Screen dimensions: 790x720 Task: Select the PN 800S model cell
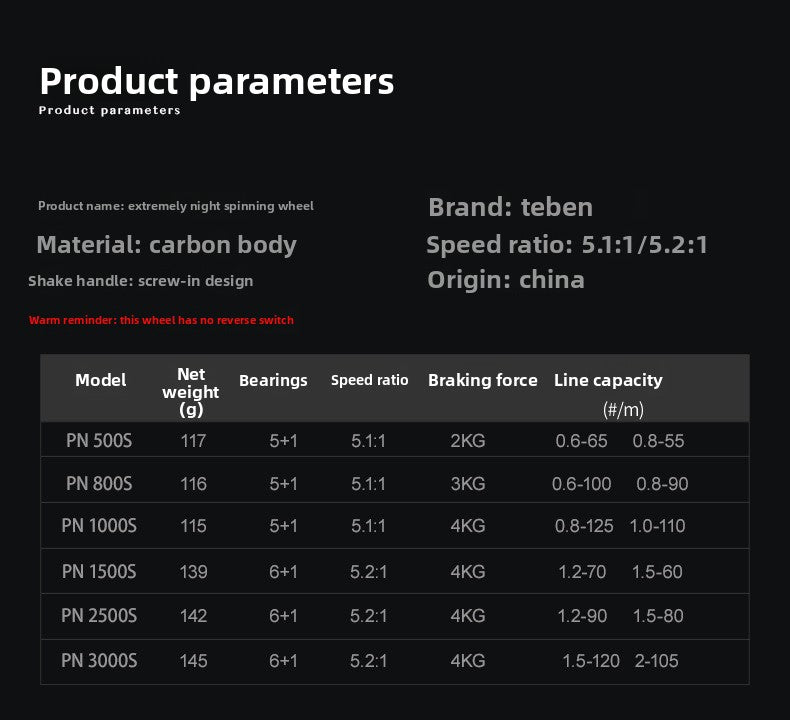tap(99, 484)
